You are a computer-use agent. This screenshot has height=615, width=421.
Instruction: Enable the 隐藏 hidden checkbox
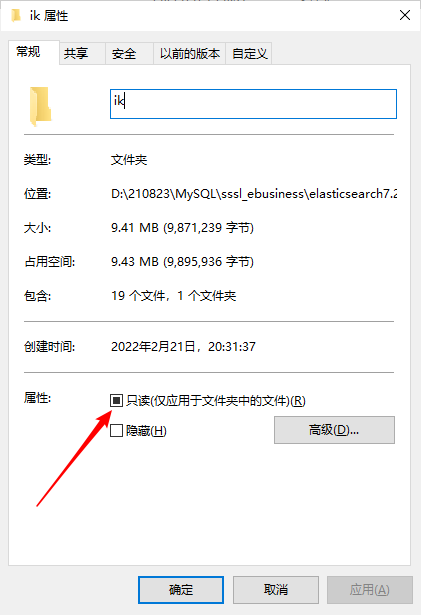116,430
